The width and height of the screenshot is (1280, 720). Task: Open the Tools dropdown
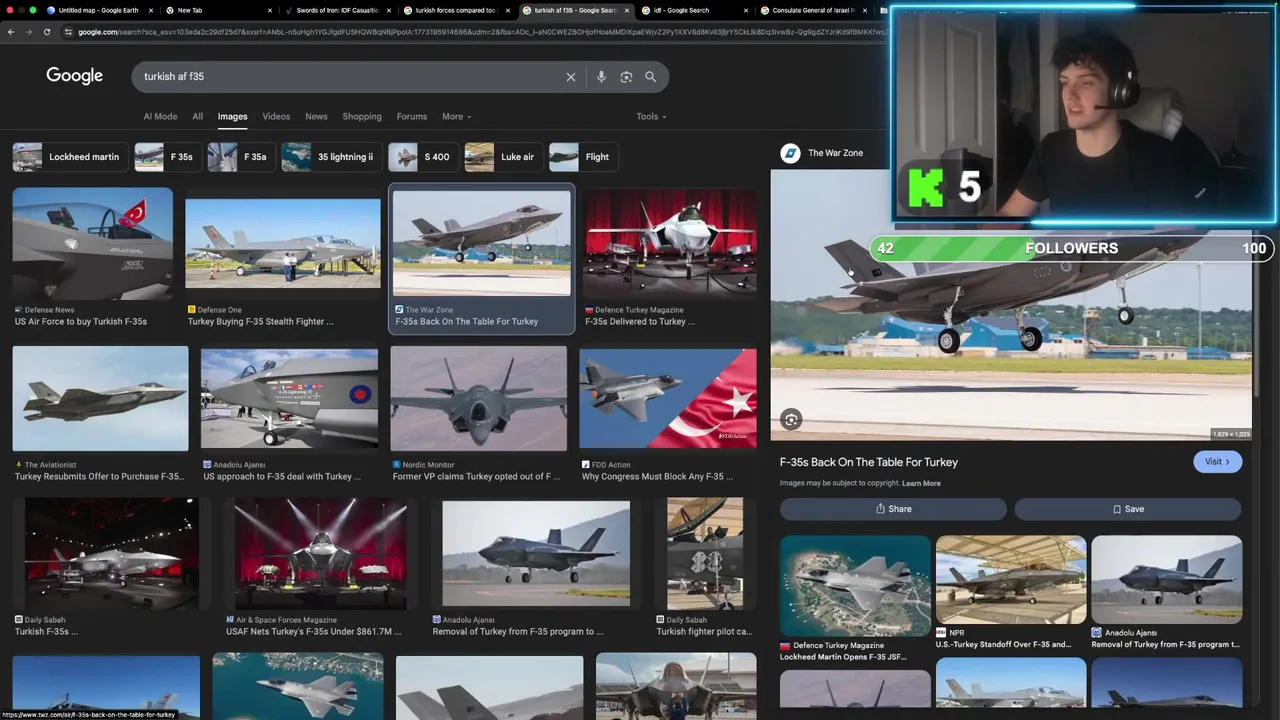click(x=651, y=117)
